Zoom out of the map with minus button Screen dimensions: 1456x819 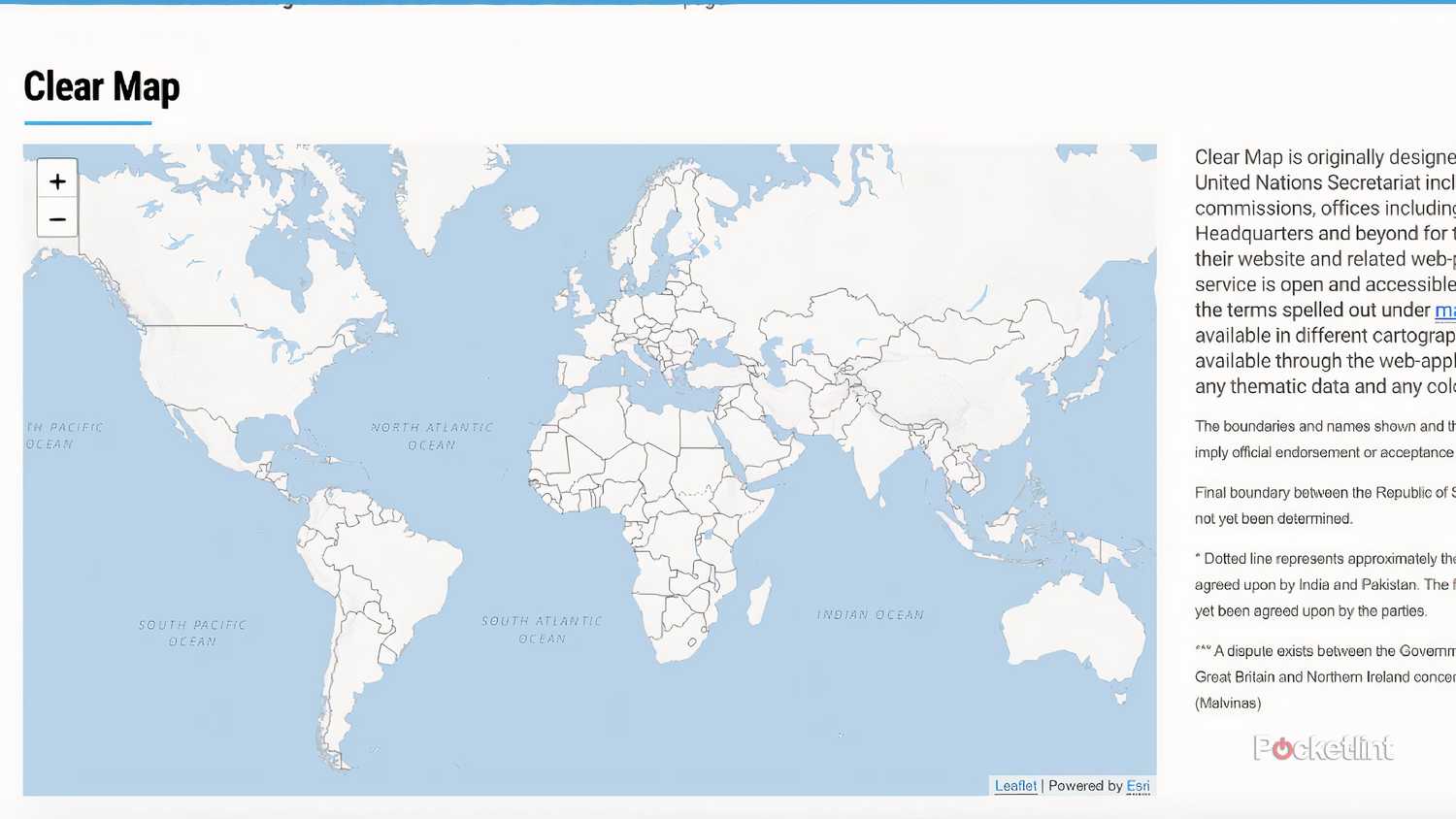click(x=57, y=219)
